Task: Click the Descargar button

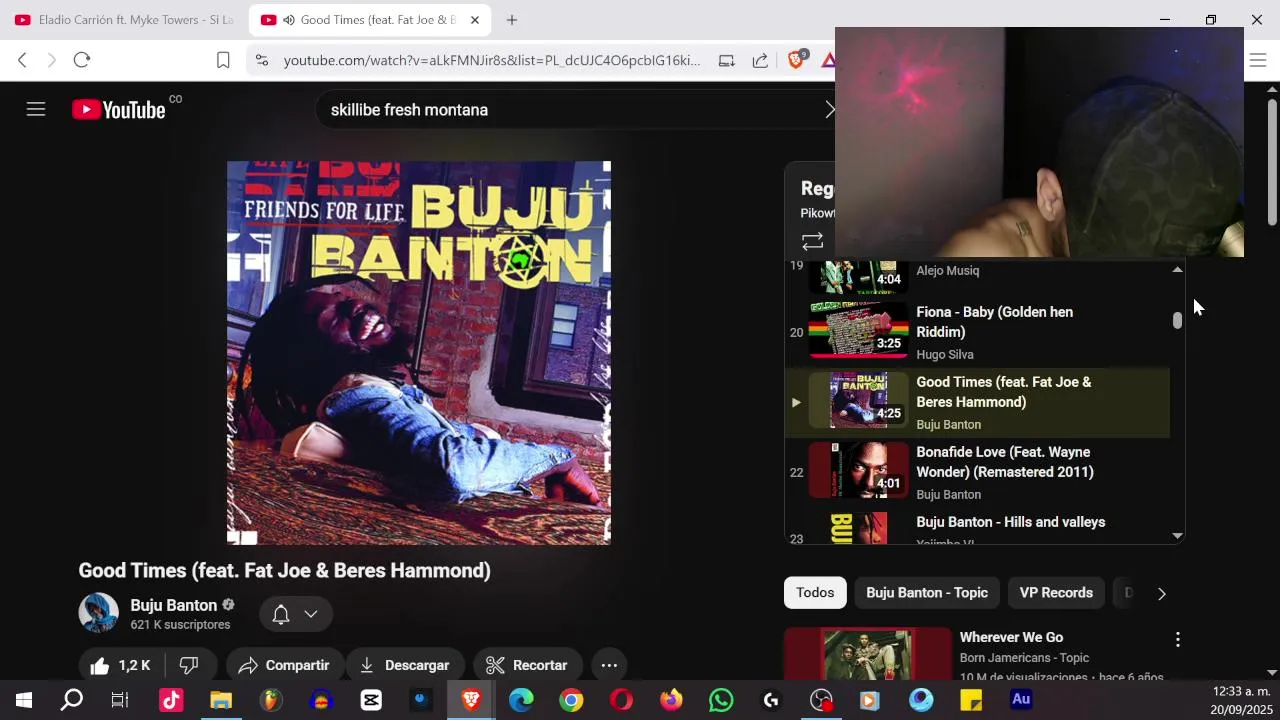Action: [404, 665]
